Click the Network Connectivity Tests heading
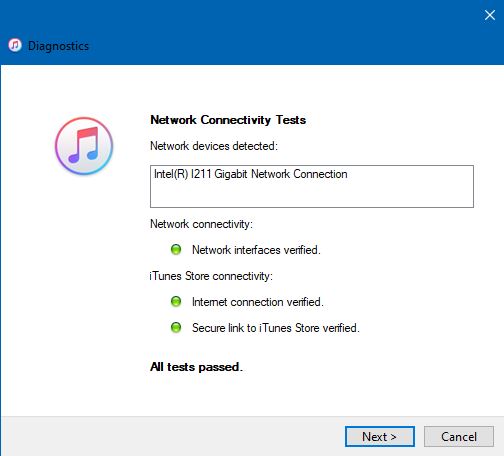 [228, 120]
